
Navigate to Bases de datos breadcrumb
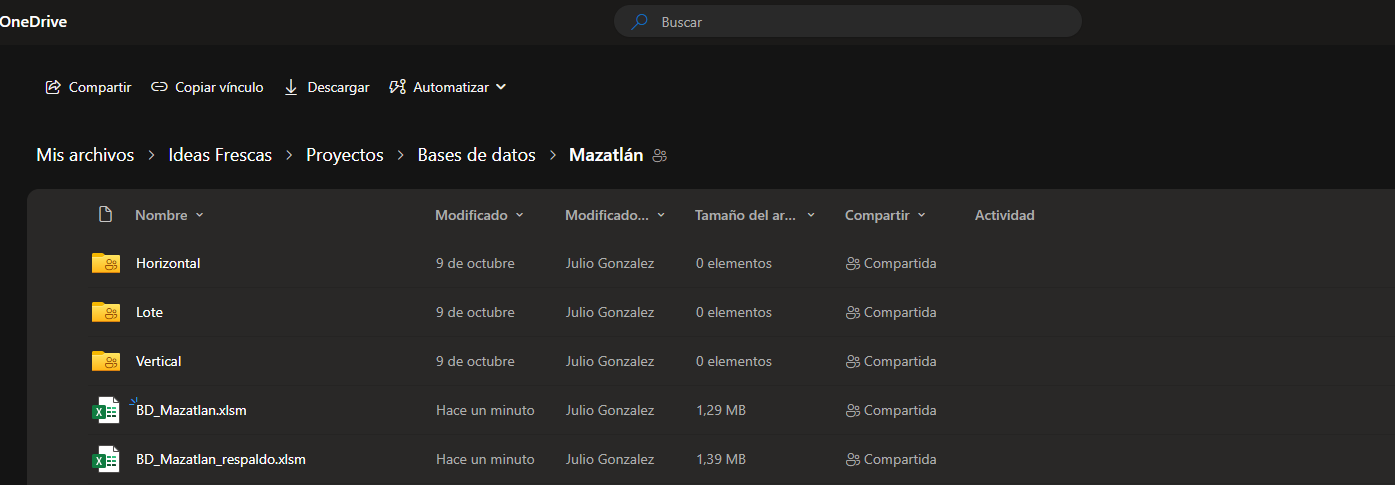(476, 155)
